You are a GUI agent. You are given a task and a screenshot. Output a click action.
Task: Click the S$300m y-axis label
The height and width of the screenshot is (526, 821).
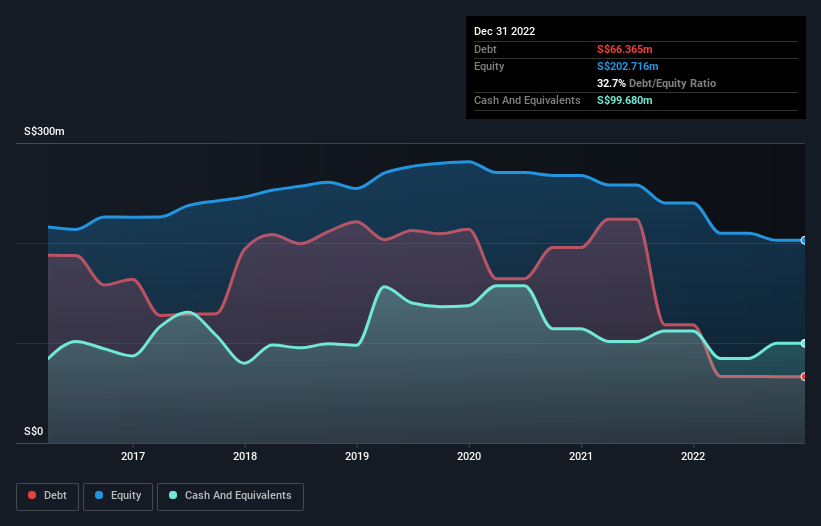click(x=45, y=131)
